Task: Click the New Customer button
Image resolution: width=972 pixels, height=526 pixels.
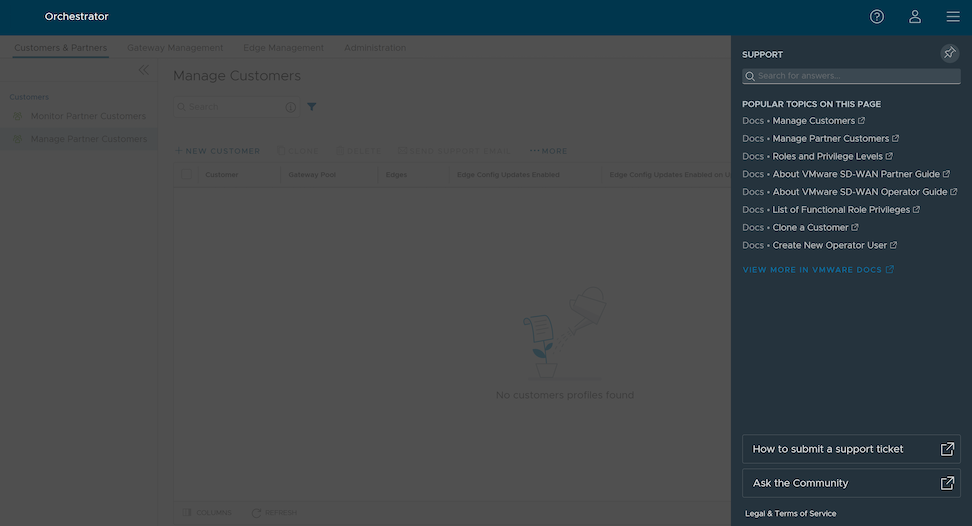Action: (218, 151)
